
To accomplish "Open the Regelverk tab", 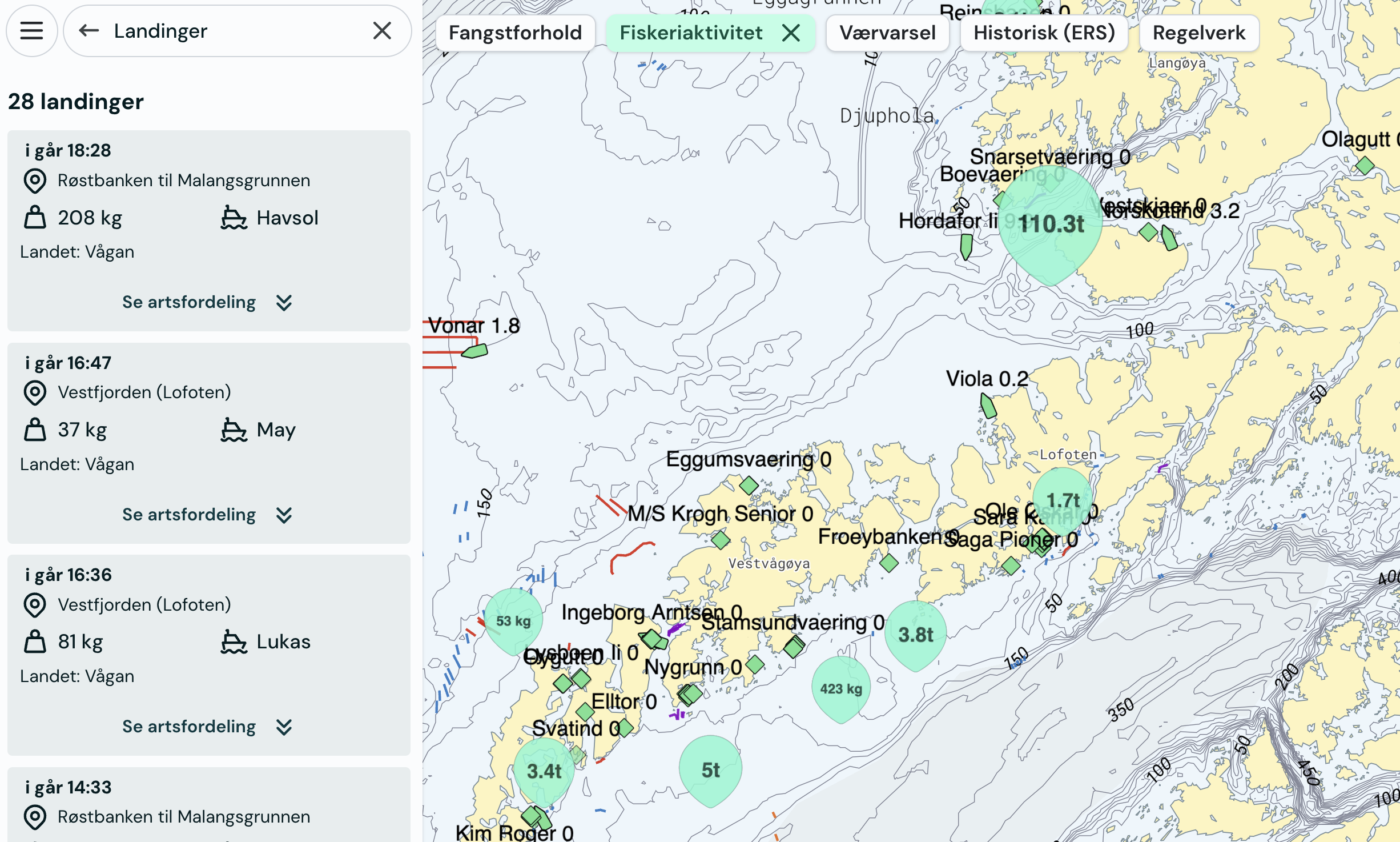I will (x=1198, y=33).
